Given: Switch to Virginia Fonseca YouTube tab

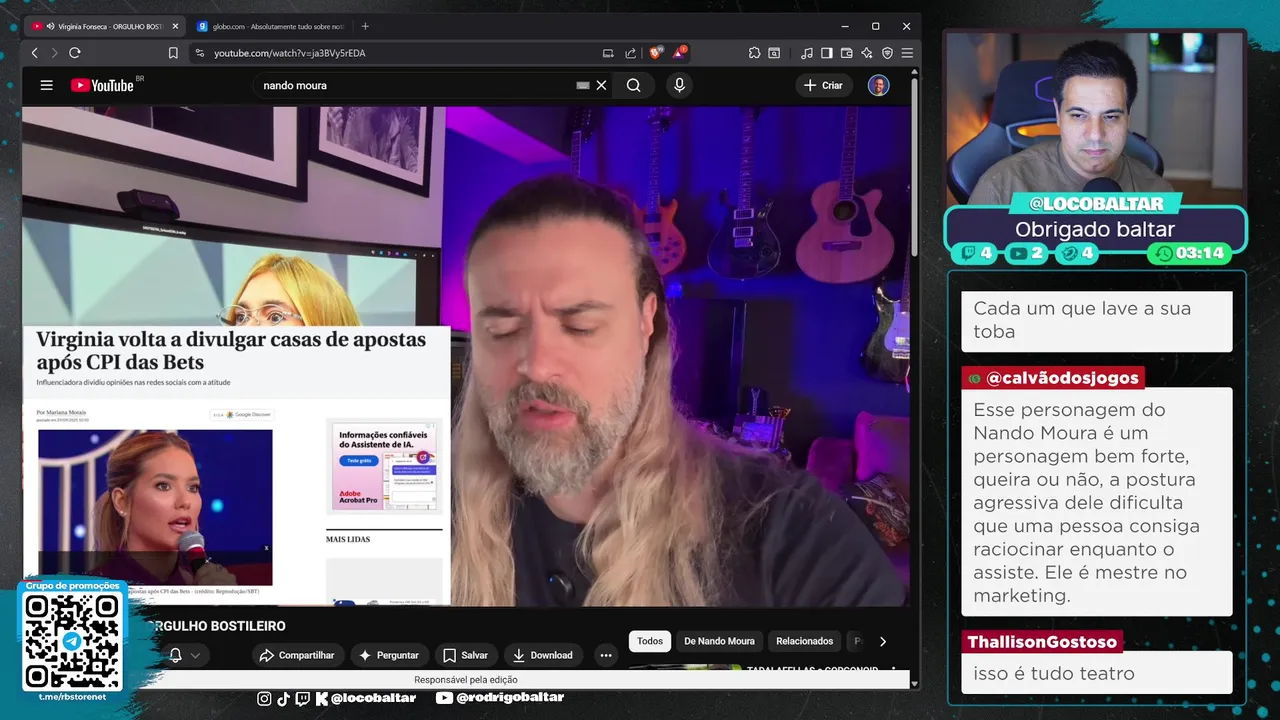Looking at the screenshot, I should pyautogui.click(x=107, y=26).
